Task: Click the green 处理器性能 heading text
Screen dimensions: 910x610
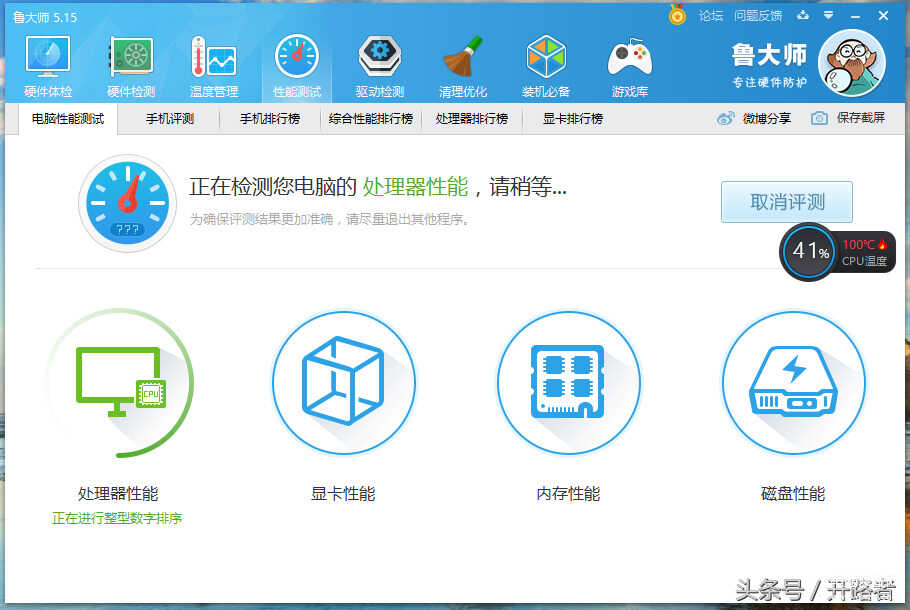Action: coord(416,187)
